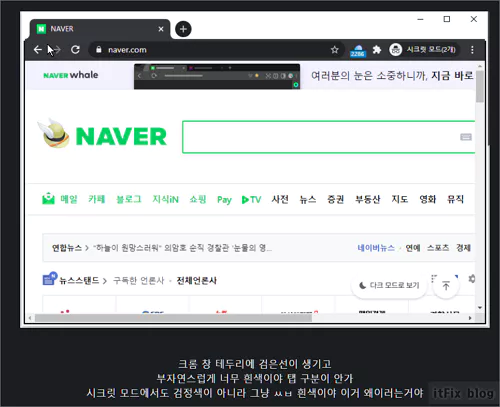This screenshot has height=407, width=500.
Task: Open 뮤직 music link
Action: [x=455, y=199]
